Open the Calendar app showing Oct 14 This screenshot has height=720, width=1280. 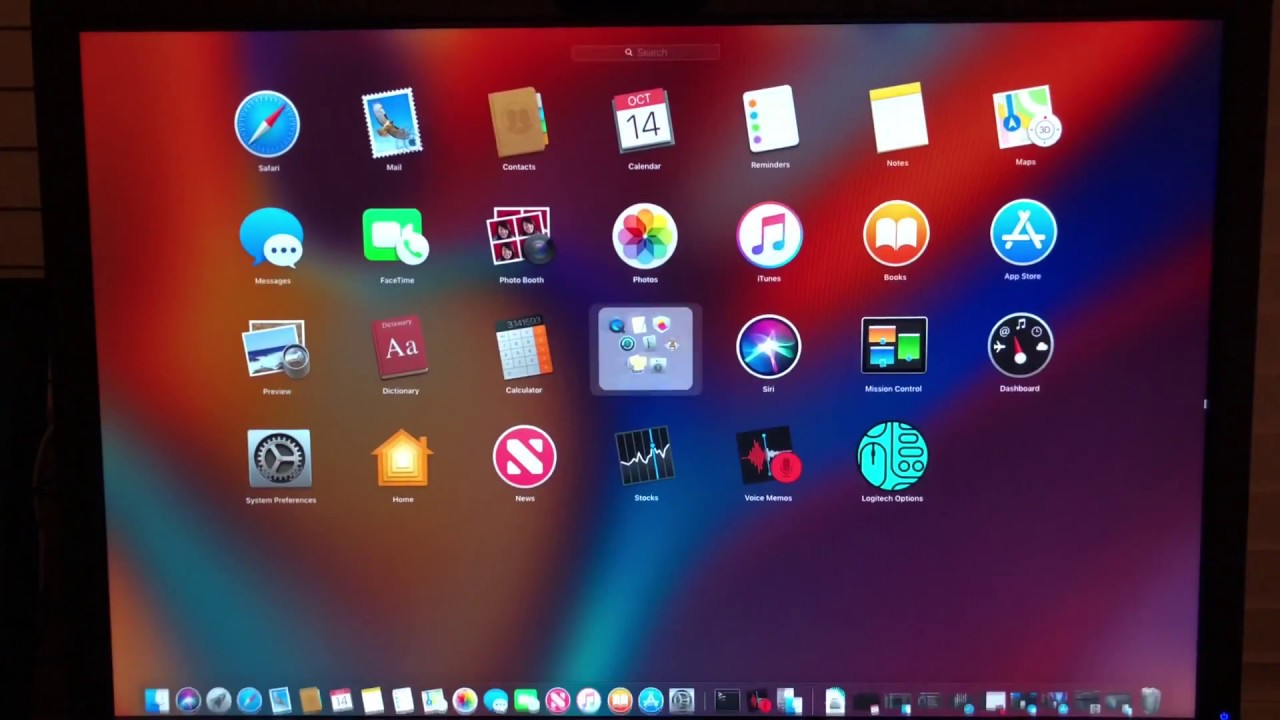click(x=643, y=122)
